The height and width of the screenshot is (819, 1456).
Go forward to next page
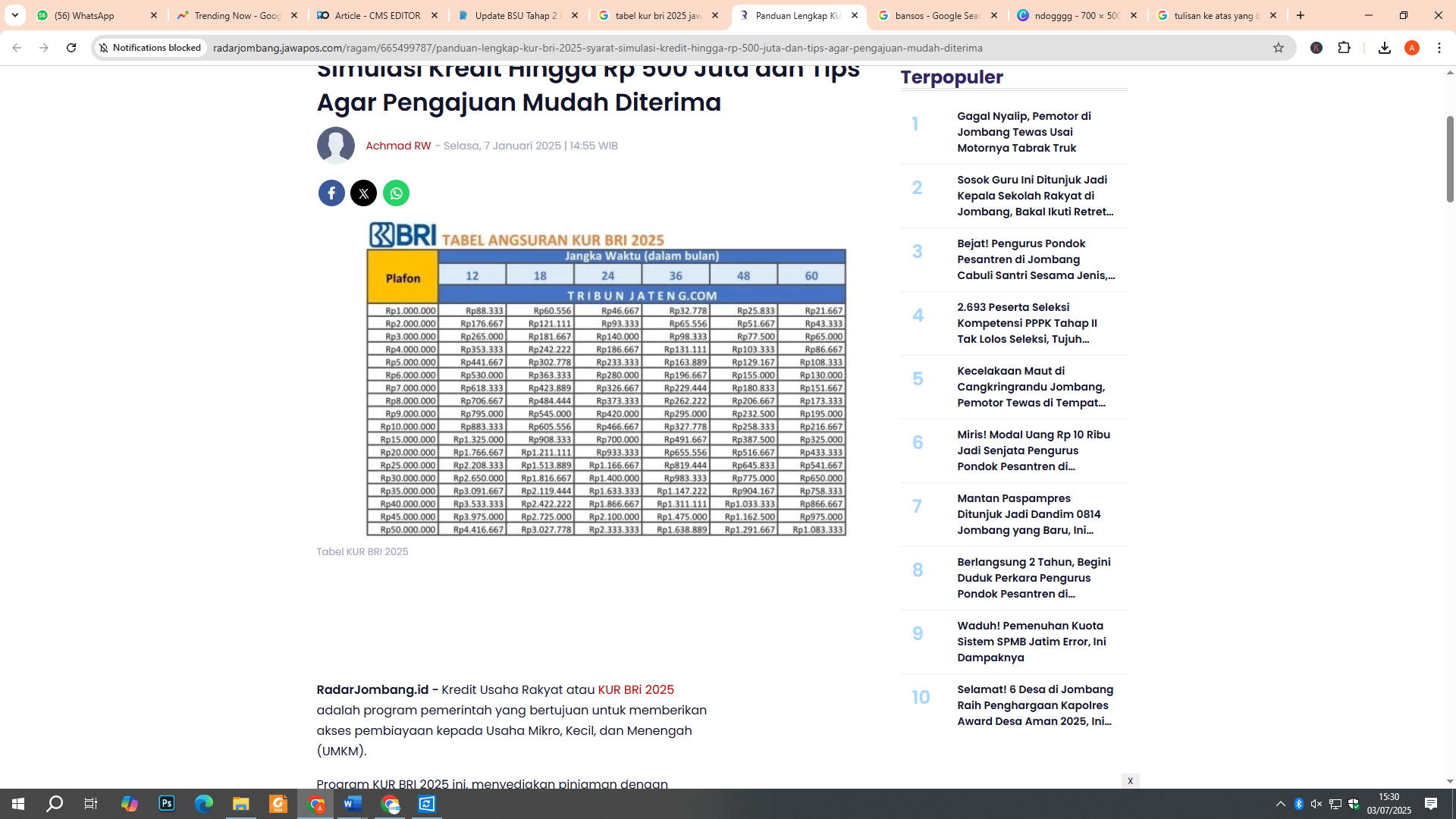click(x=44, y=48)
